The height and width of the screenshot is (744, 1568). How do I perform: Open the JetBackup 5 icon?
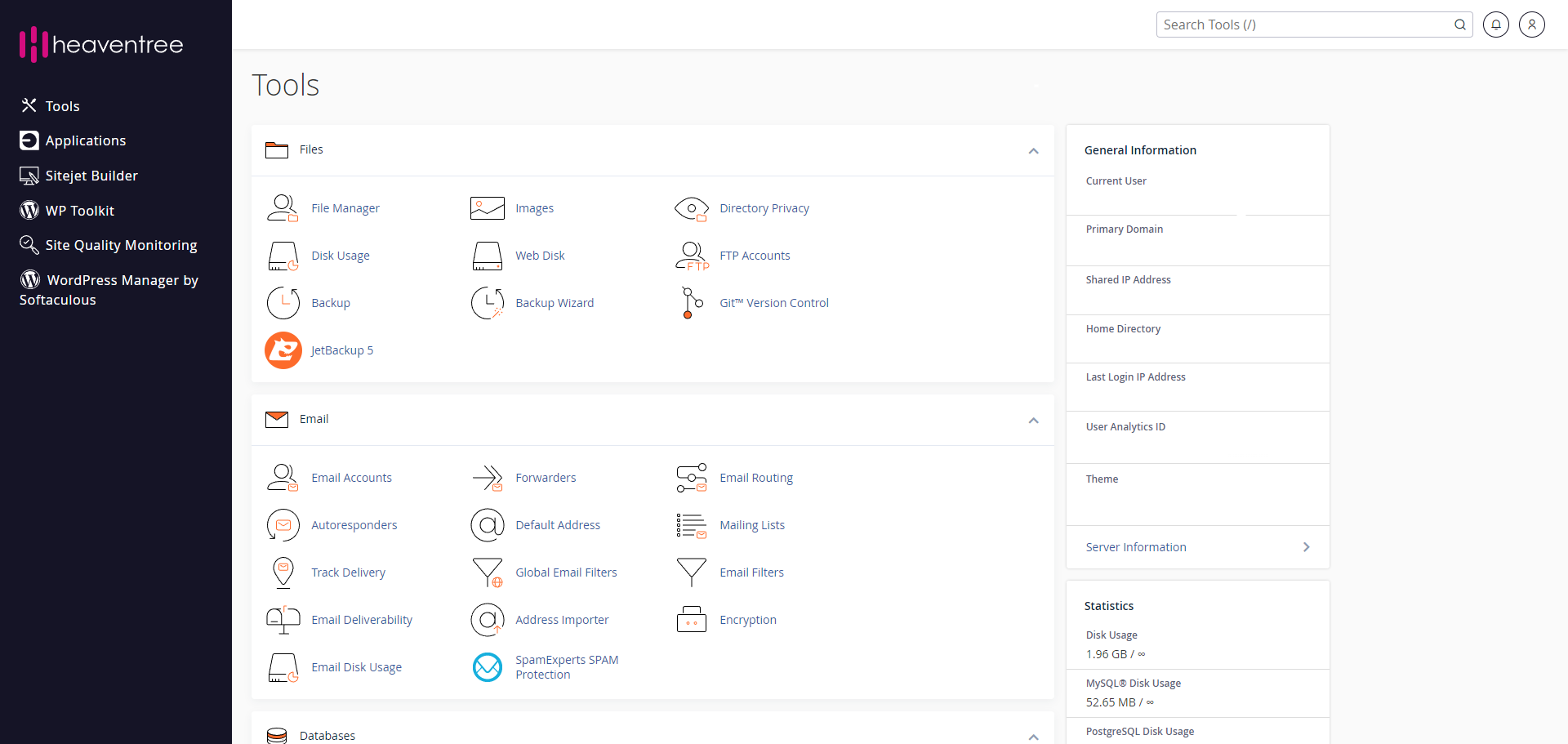click(283, 350)
